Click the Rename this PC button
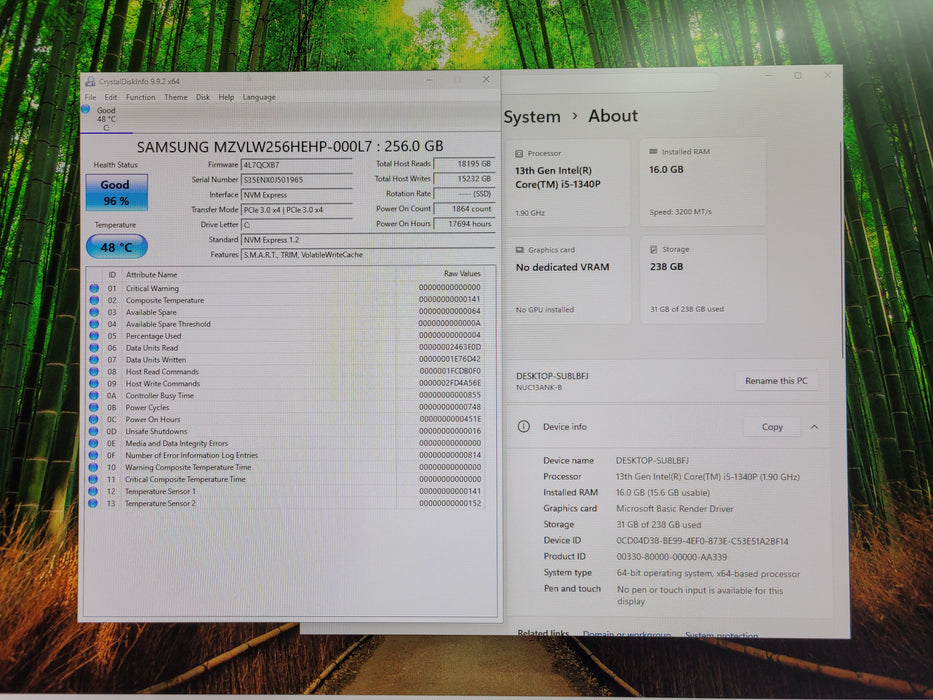933x700 pixels. (x=776, y=381)
